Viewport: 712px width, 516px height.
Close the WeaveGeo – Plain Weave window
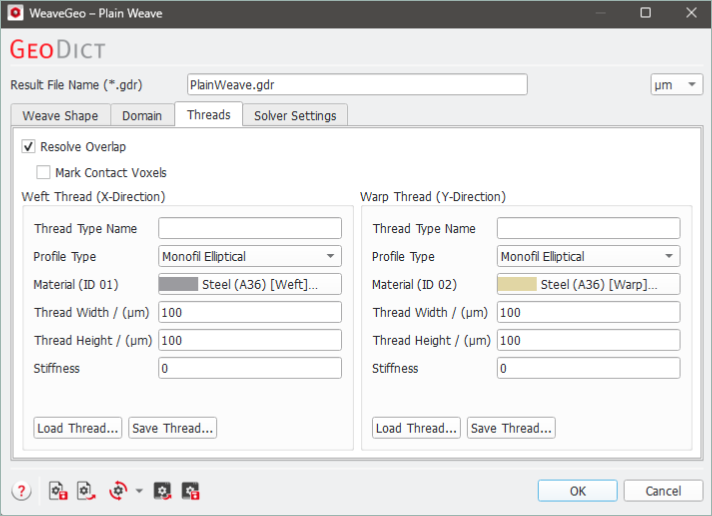tap(691, 13)
